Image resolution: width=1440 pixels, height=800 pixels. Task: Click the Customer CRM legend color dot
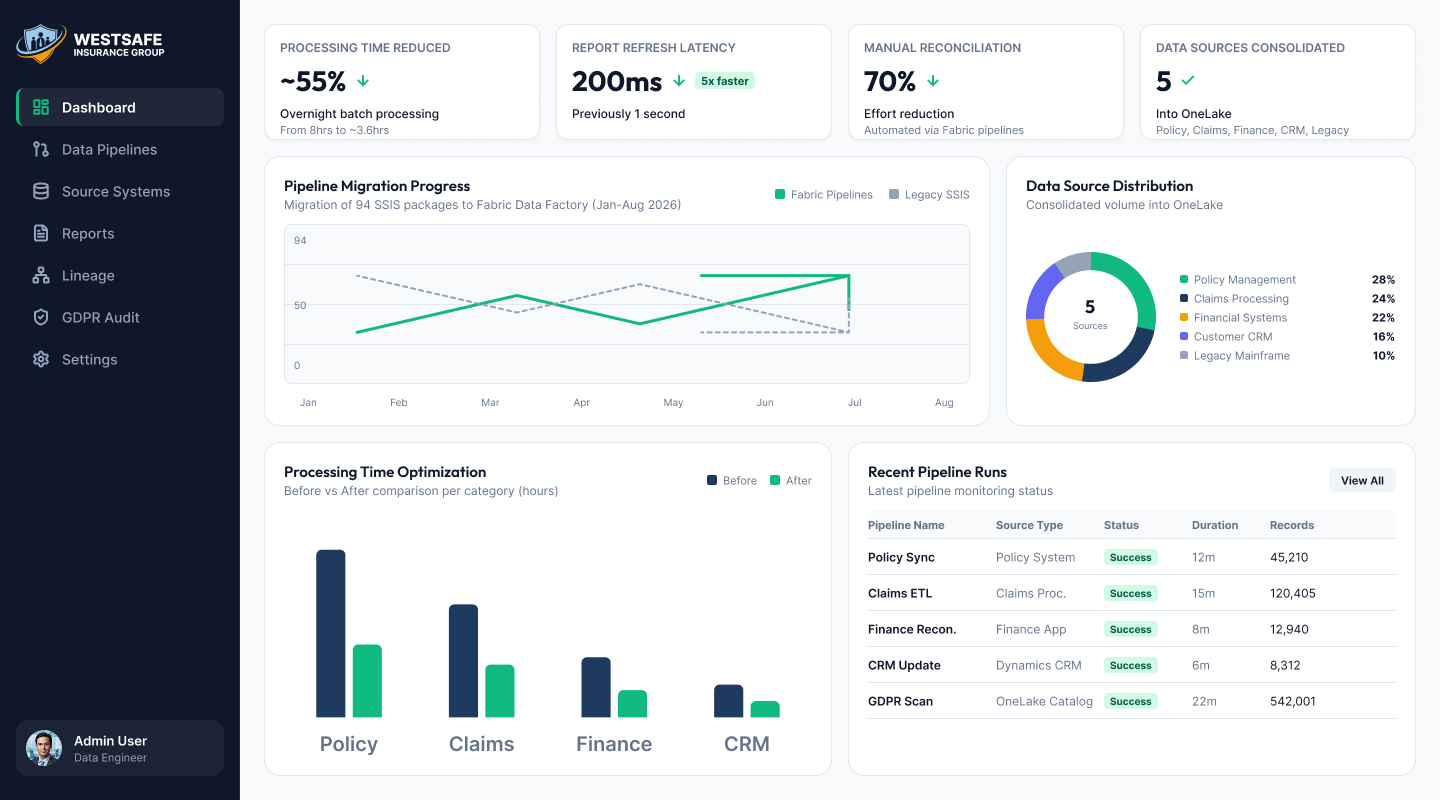click(1184, 337)
